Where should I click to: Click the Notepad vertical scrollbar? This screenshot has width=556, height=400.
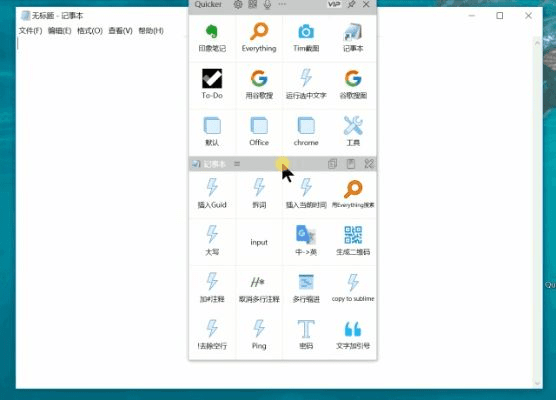coord(537,212)
